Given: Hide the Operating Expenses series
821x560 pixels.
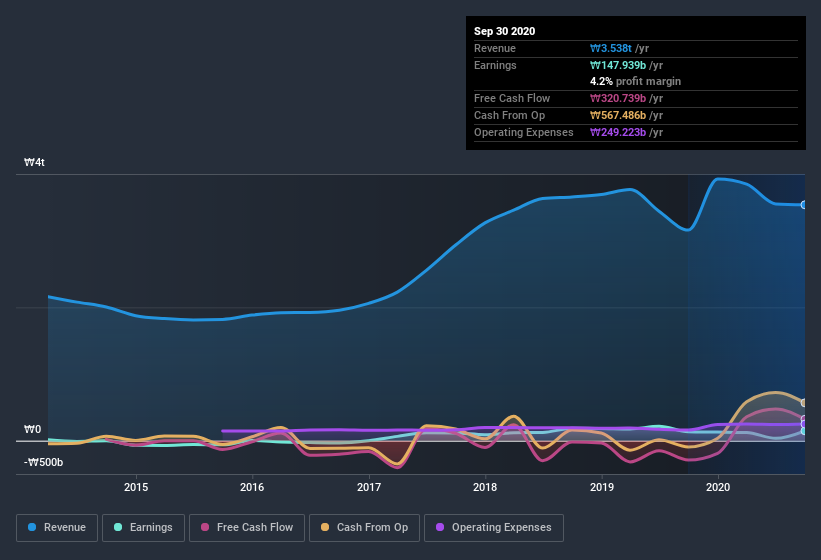Looking at the screenshot, I should click(x=494, y=528).
